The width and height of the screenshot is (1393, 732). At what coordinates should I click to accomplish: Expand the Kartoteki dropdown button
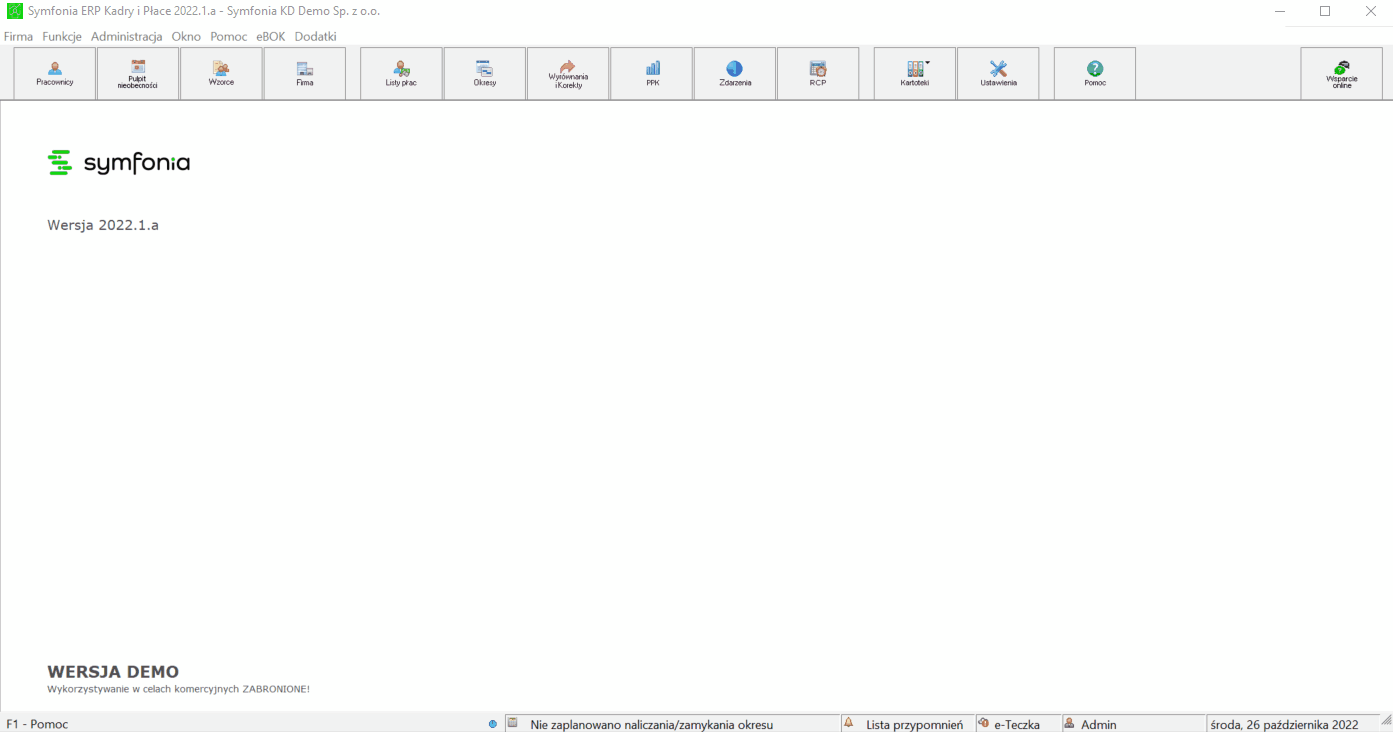[915, 73]
